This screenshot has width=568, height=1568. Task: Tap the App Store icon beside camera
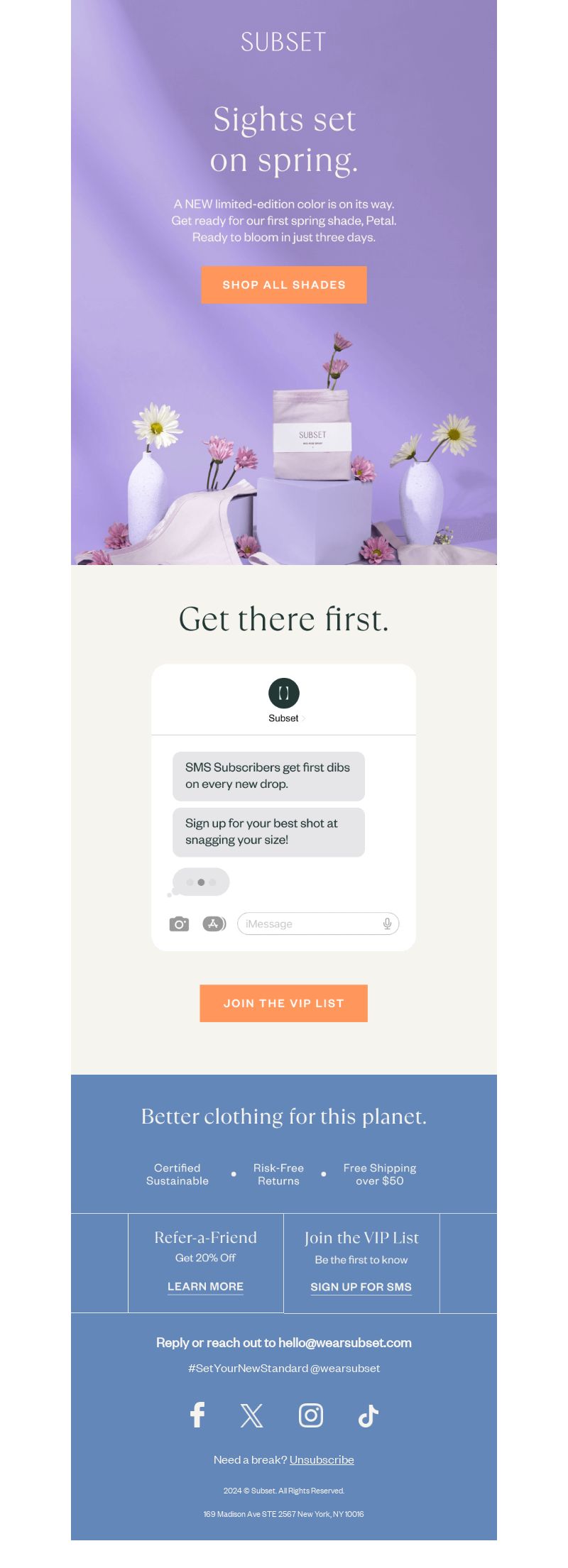[214, 923]
